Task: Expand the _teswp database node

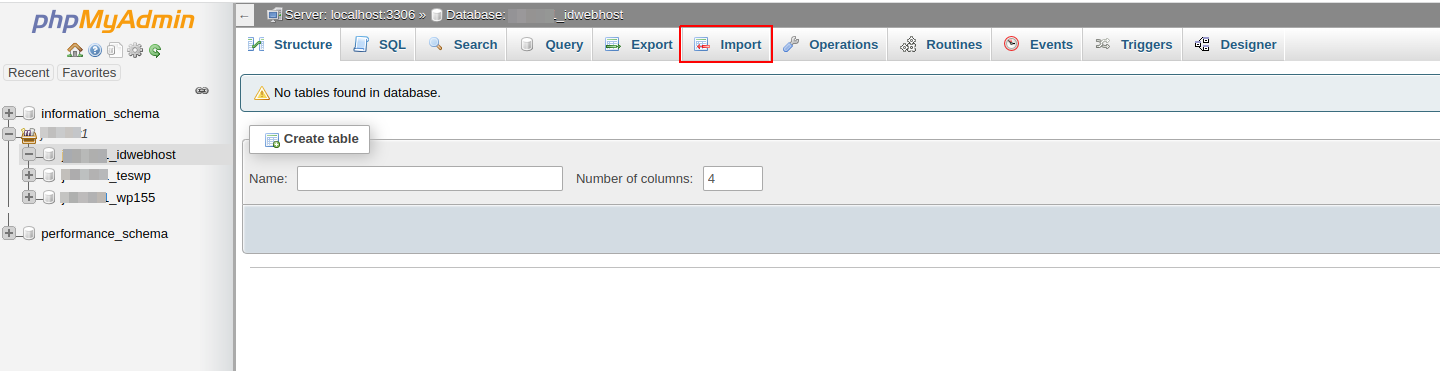Action: coord(29,175)
